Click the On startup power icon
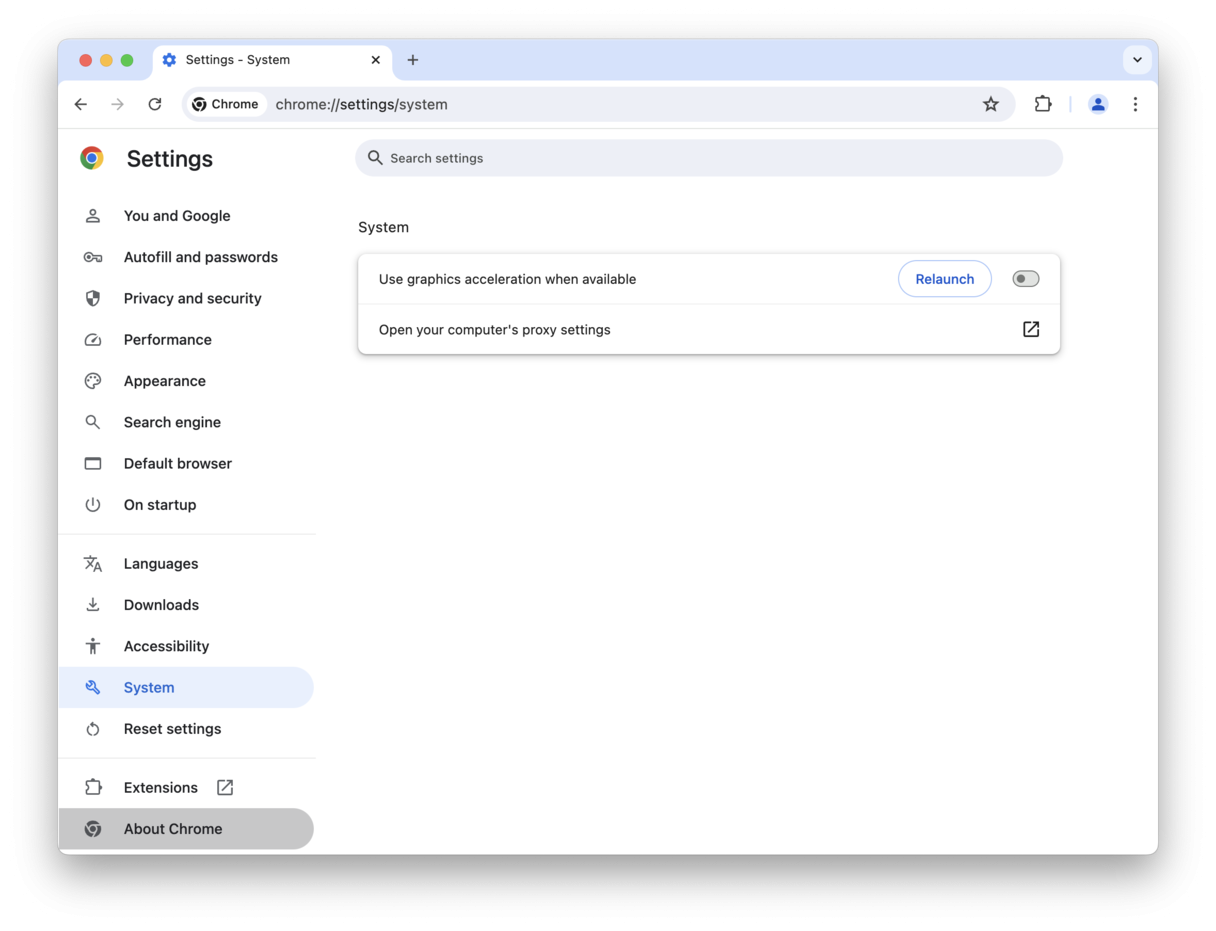The height and width of the screenshot is (931, 1216). [92, 504]
